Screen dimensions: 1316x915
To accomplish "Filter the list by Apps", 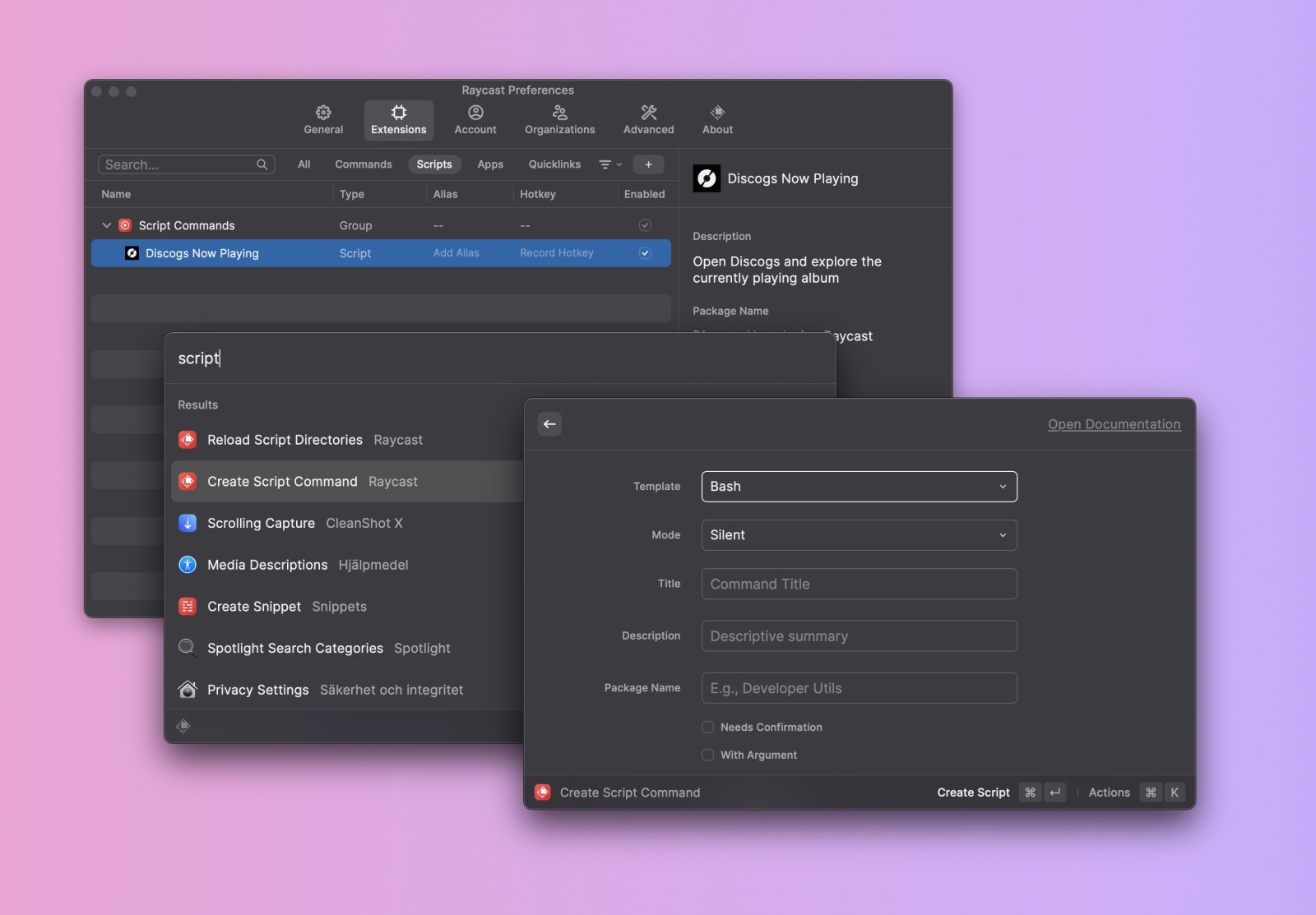I will click(x=490, y=164).
